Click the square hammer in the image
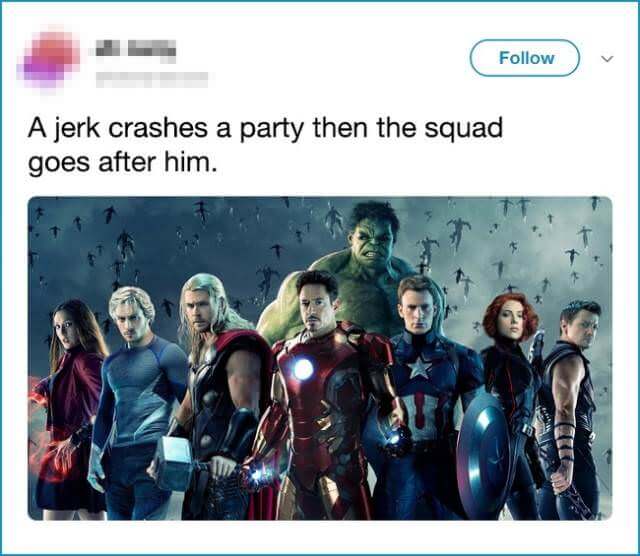 [x=173, y=463]
